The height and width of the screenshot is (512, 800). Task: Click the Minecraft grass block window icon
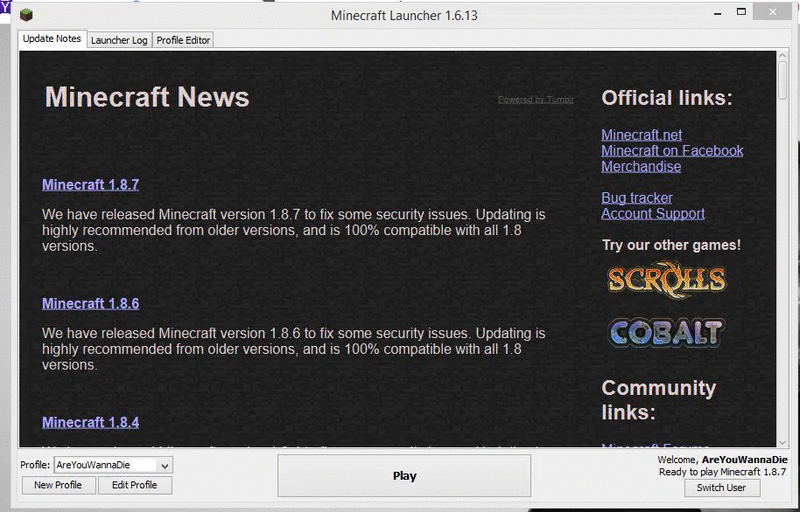(x=26, y=15)
